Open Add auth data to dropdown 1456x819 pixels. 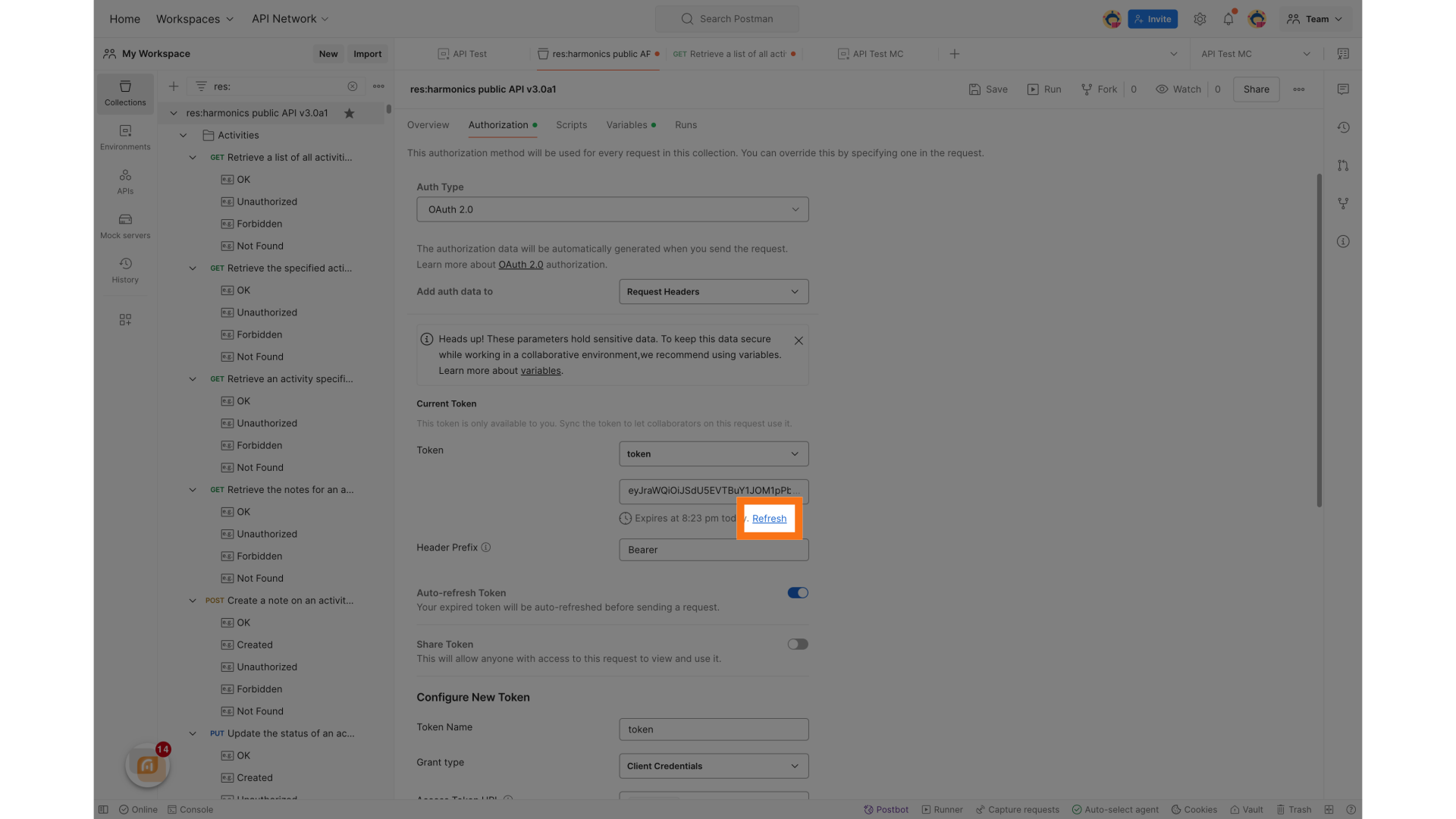coord(714,292)
